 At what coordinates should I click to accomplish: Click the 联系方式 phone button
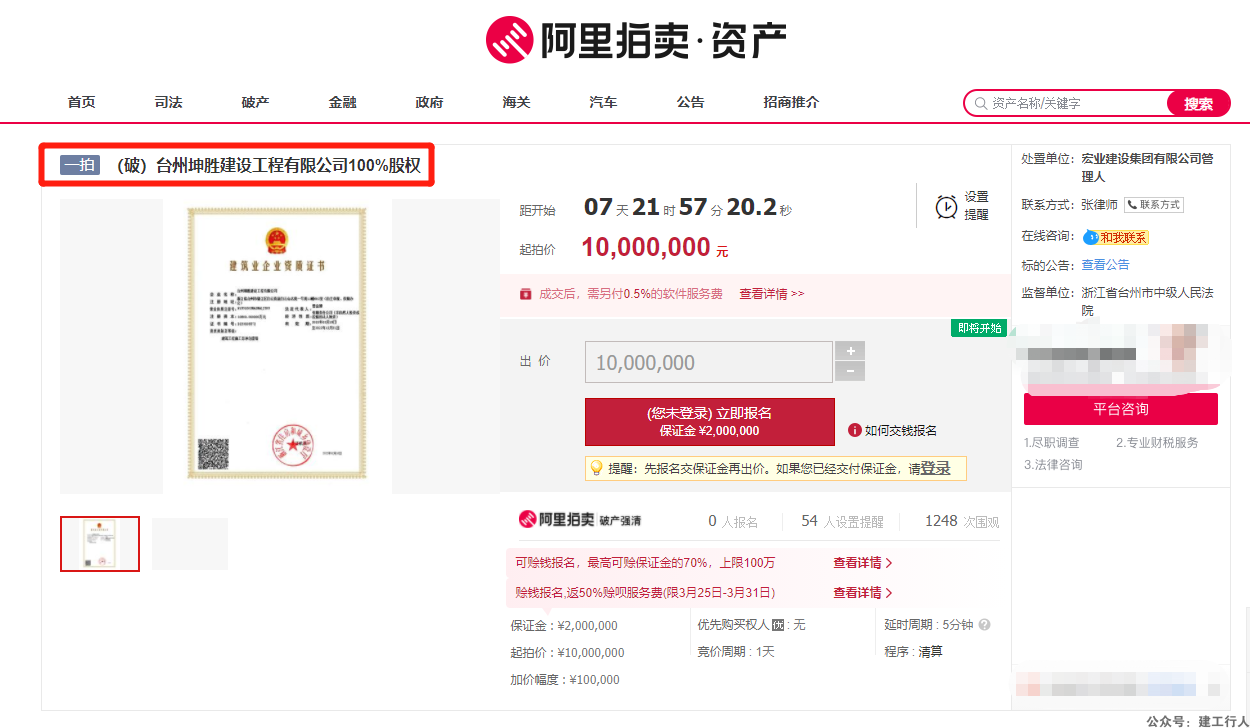tap(1154, 204)
